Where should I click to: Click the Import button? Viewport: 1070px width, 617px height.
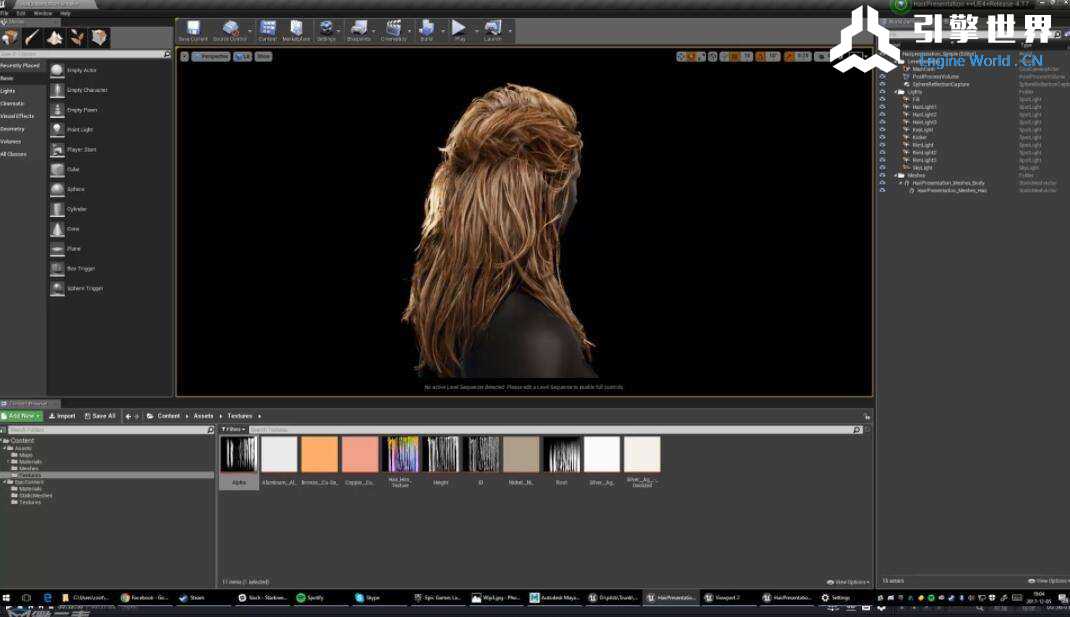click(x=62, y=416)
